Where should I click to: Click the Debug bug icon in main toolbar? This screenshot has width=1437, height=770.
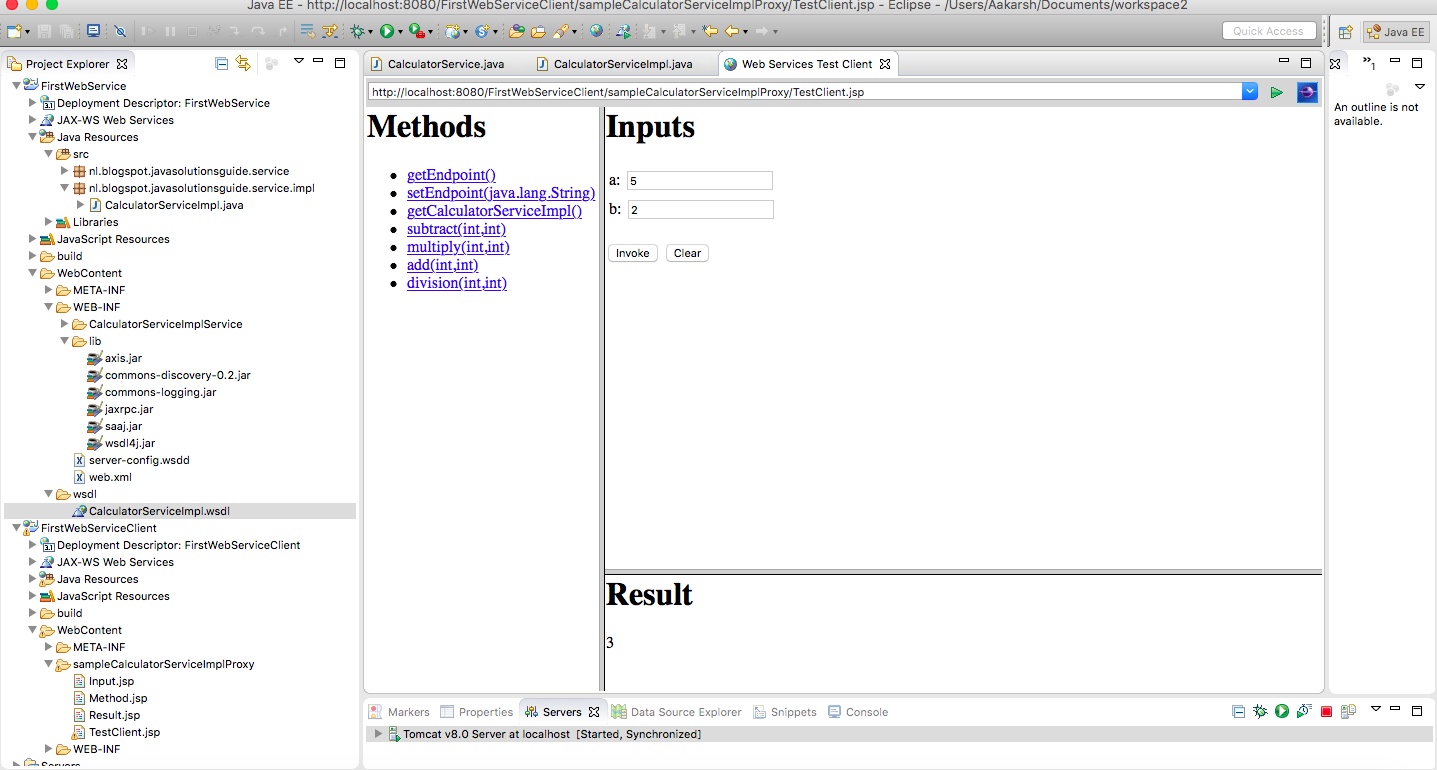point(357,31)
